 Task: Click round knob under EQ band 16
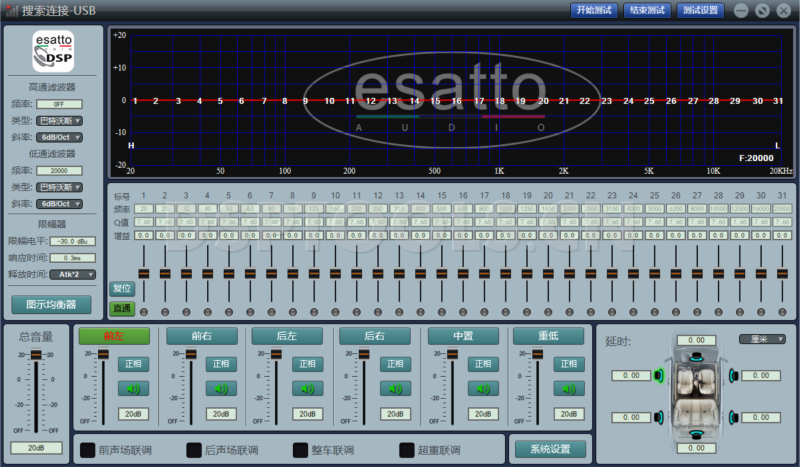[x=463, y=312]
